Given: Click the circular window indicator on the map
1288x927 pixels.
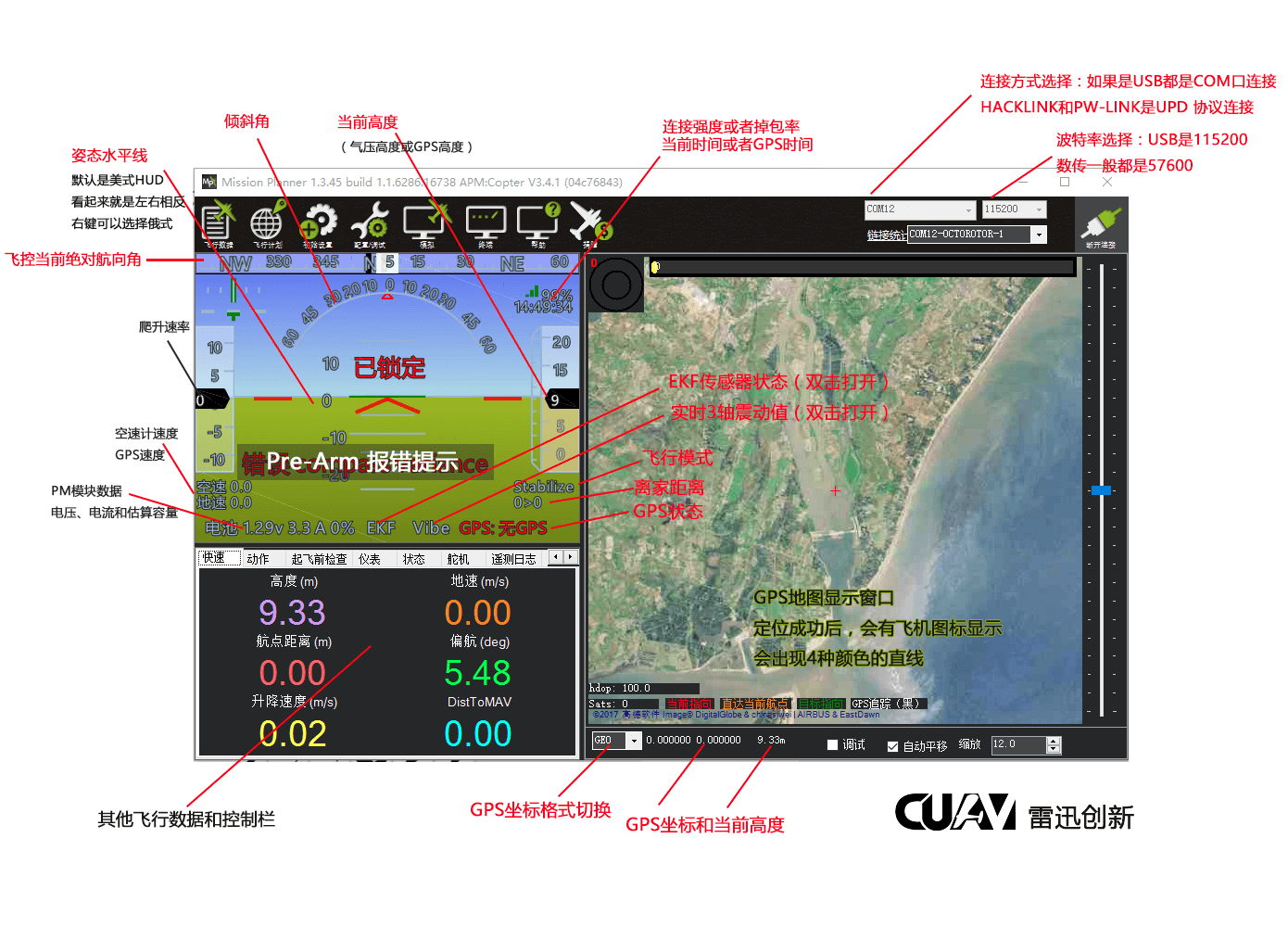Looking at the screenshot, I should click(616, 285).
